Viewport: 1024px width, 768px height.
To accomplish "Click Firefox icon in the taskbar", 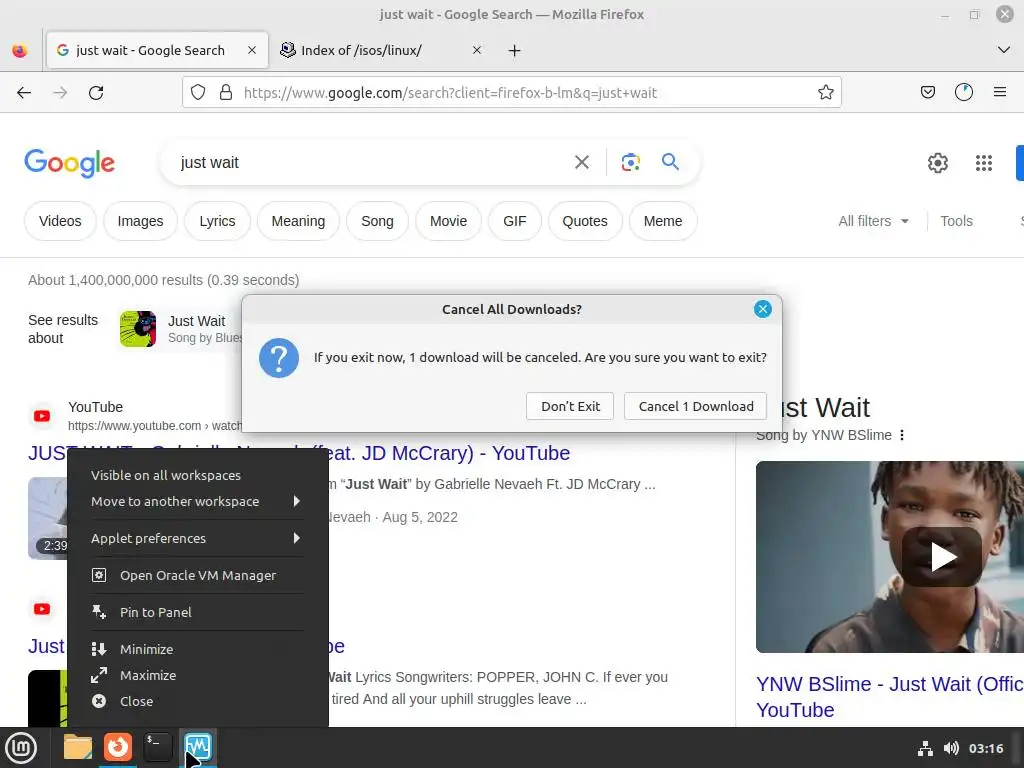I will [118, 747].
